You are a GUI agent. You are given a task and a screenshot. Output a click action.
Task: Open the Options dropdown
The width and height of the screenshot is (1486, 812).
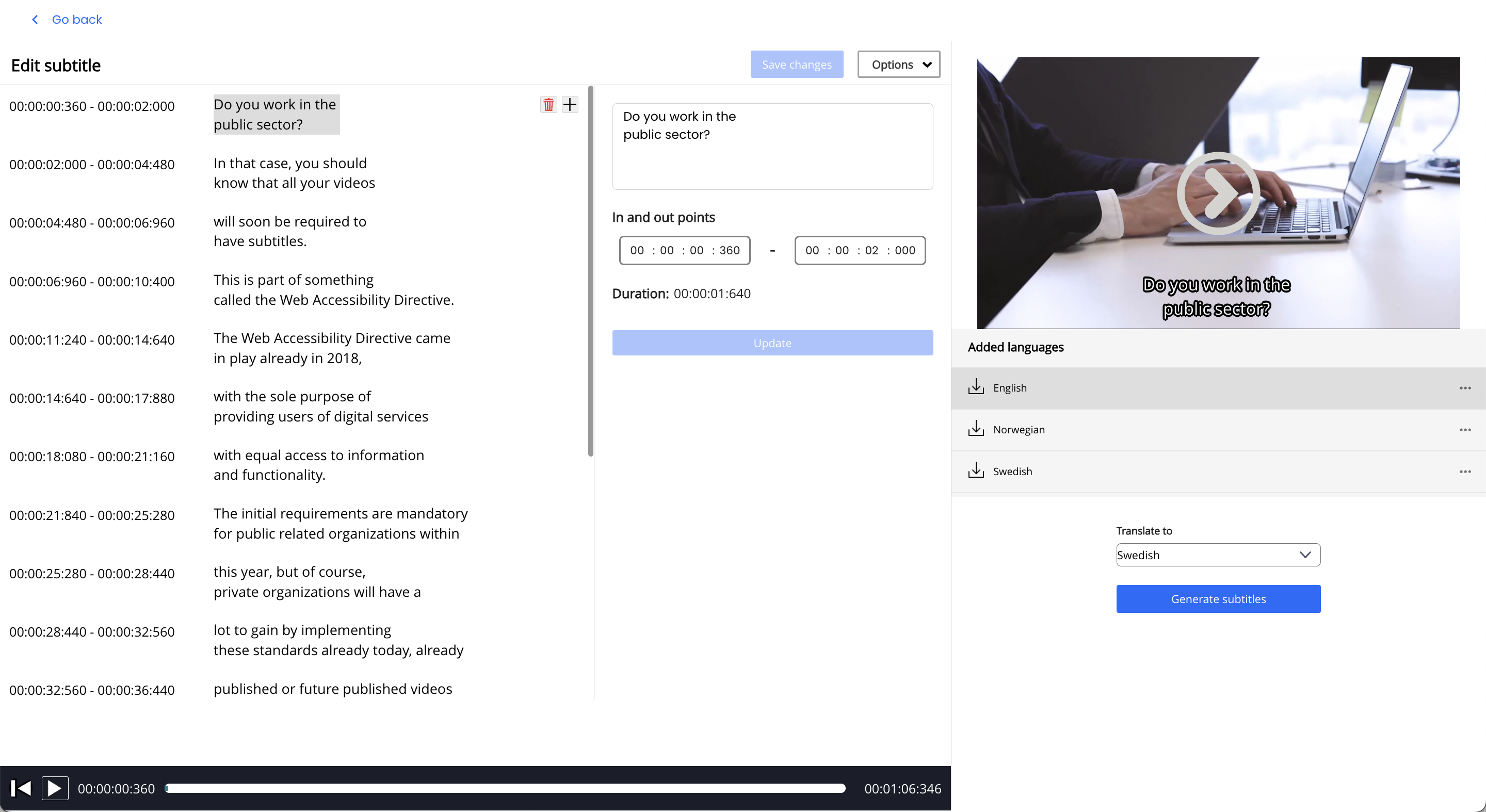[898, 64]
